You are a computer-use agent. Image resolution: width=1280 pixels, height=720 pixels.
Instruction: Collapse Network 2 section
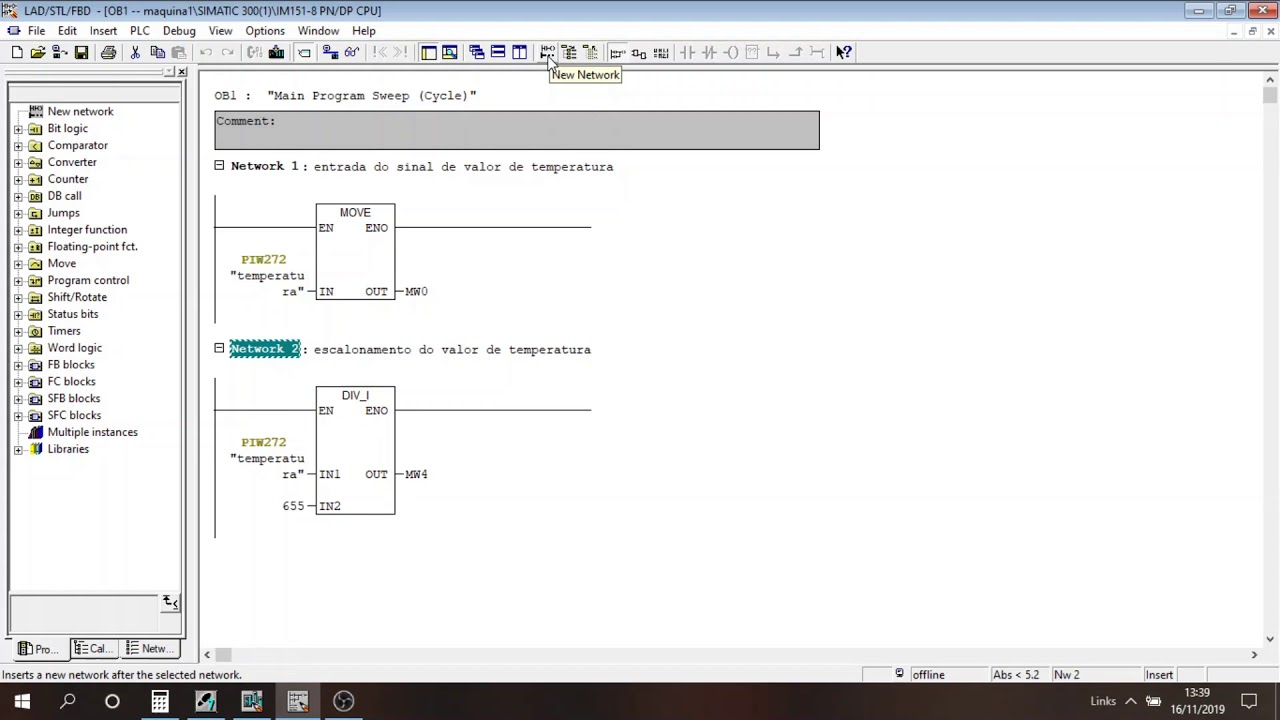pyautogui.click(x=219, y=348)
